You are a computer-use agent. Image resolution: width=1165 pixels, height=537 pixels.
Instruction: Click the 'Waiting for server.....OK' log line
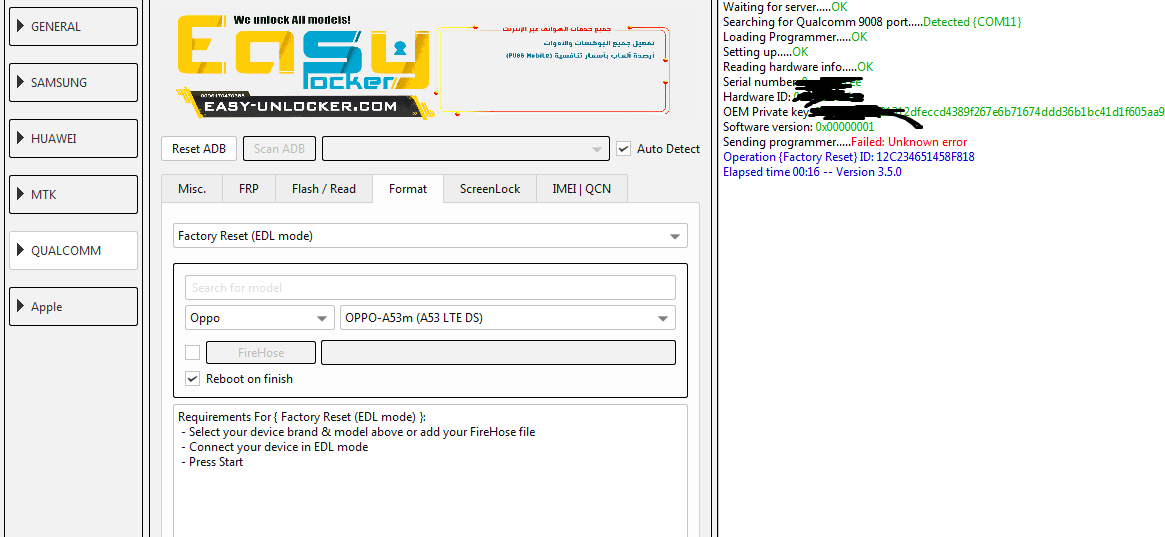coord(785,7)
